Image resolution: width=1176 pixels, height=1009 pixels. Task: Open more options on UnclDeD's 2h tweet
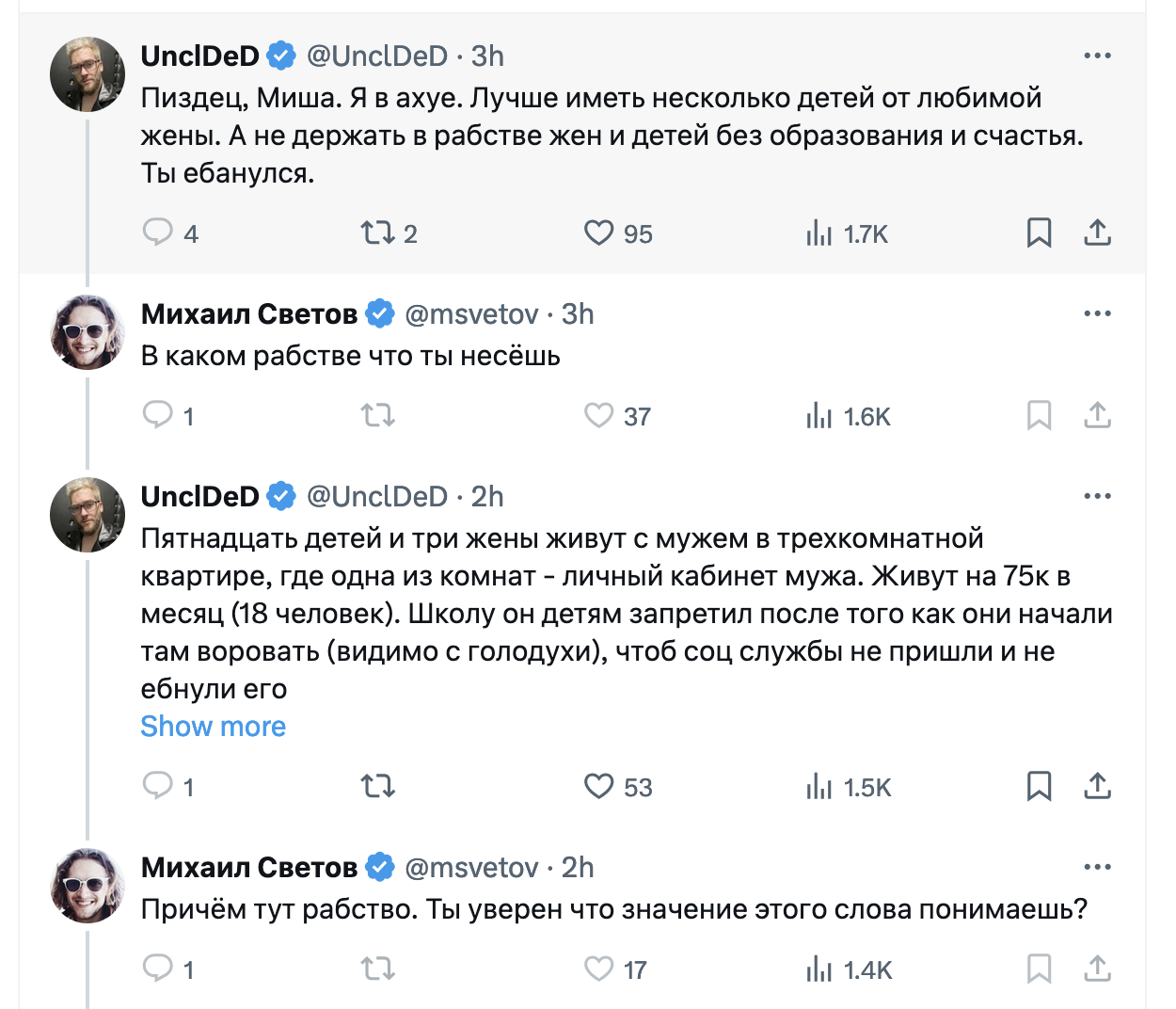(1097, 496)
